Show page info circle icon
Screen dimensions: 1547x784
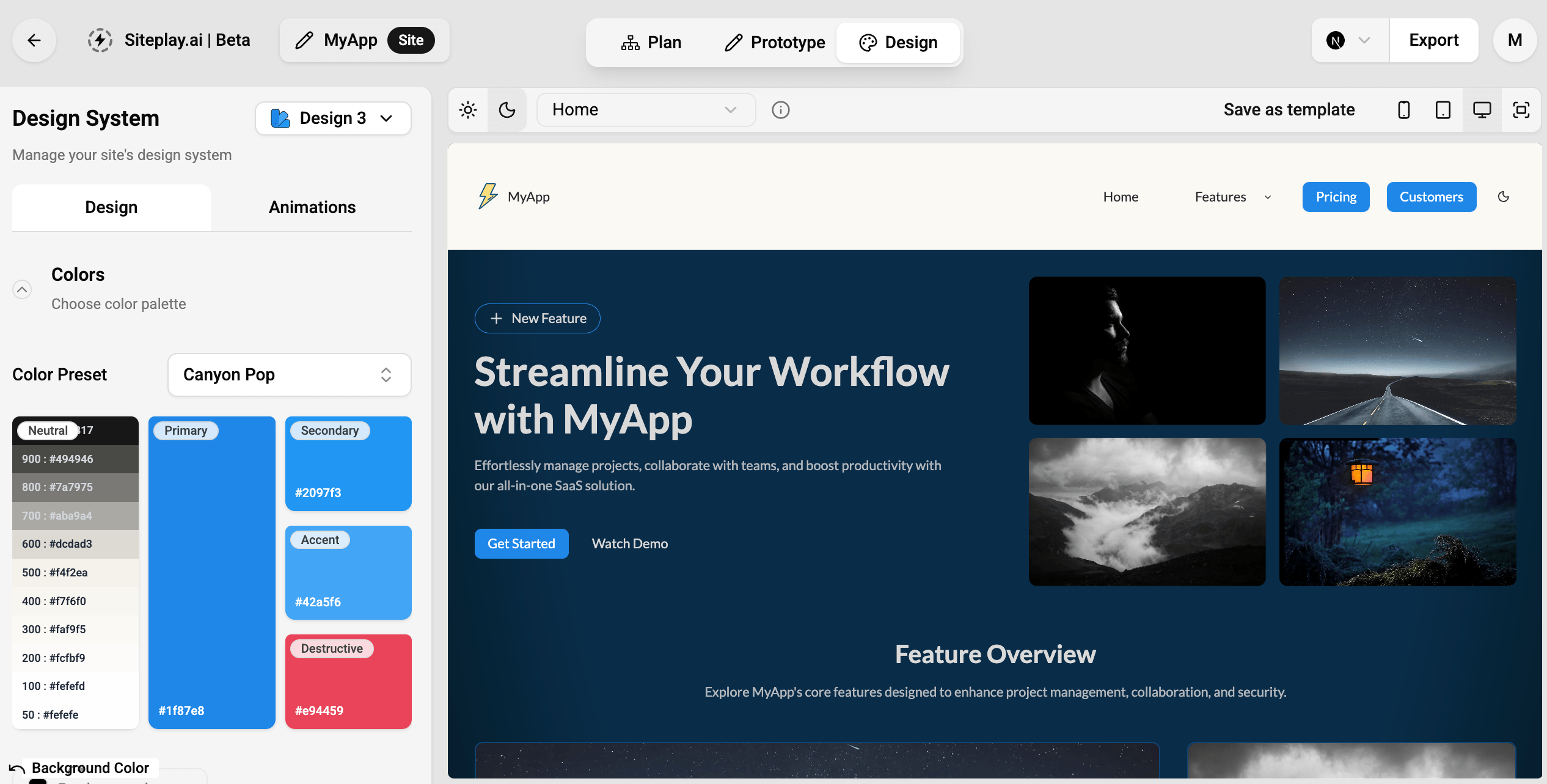tap(781, 110)
